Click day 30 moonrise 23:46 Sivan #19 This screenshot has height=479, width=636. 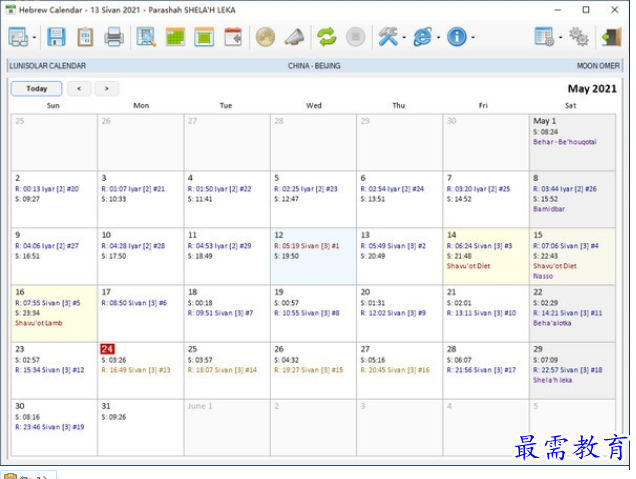[x=49, y=427]
